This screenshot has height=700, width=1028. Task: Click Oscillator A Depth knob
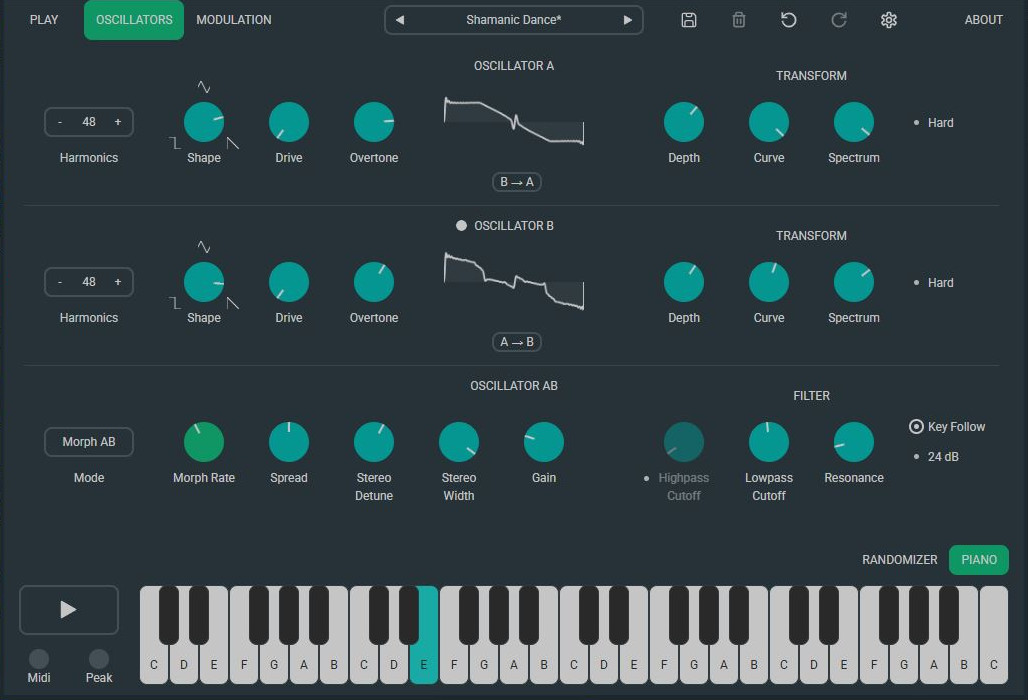point(684,122)
